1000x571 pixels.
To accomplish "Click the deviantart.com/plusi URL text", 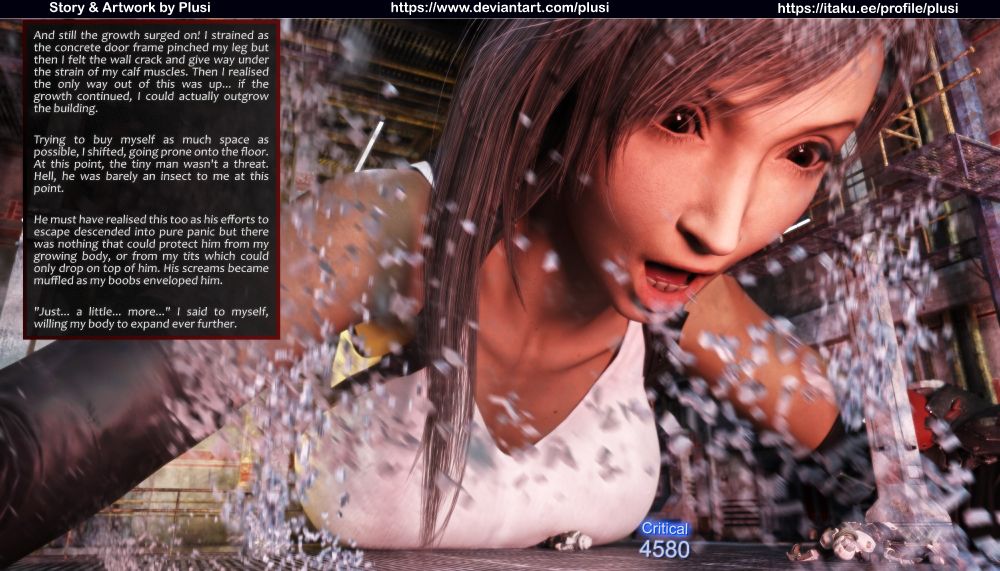I will (x=499, y=8).
